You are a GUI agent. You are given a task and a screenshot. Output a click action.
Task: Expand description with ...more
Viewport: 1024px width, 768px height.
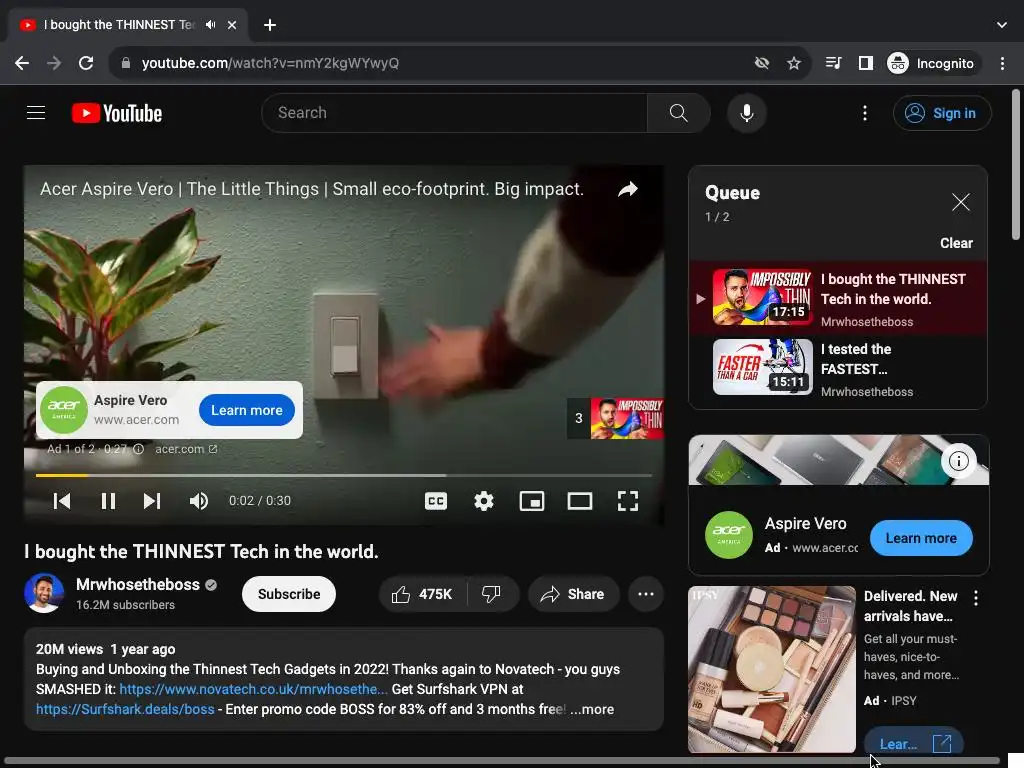pyautogui.click(x=592, y=709)
